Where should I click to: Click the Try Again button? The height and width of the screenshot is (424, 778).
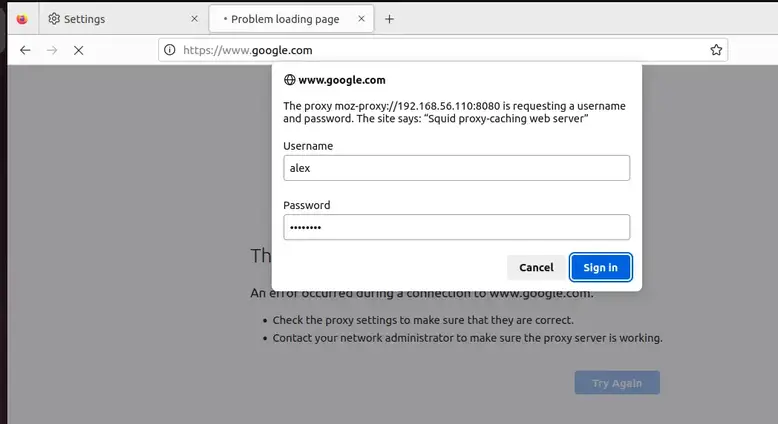pos(617,383)
